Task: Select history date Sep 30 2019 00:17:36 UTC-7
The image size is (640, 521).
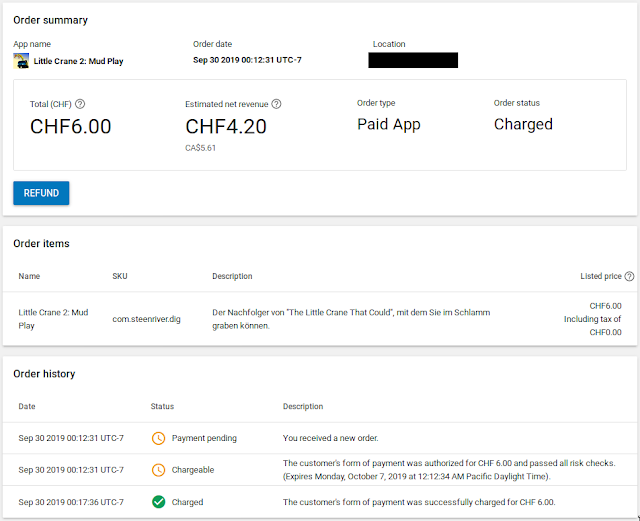Action: pyautogui.click(x=71, y=502)
